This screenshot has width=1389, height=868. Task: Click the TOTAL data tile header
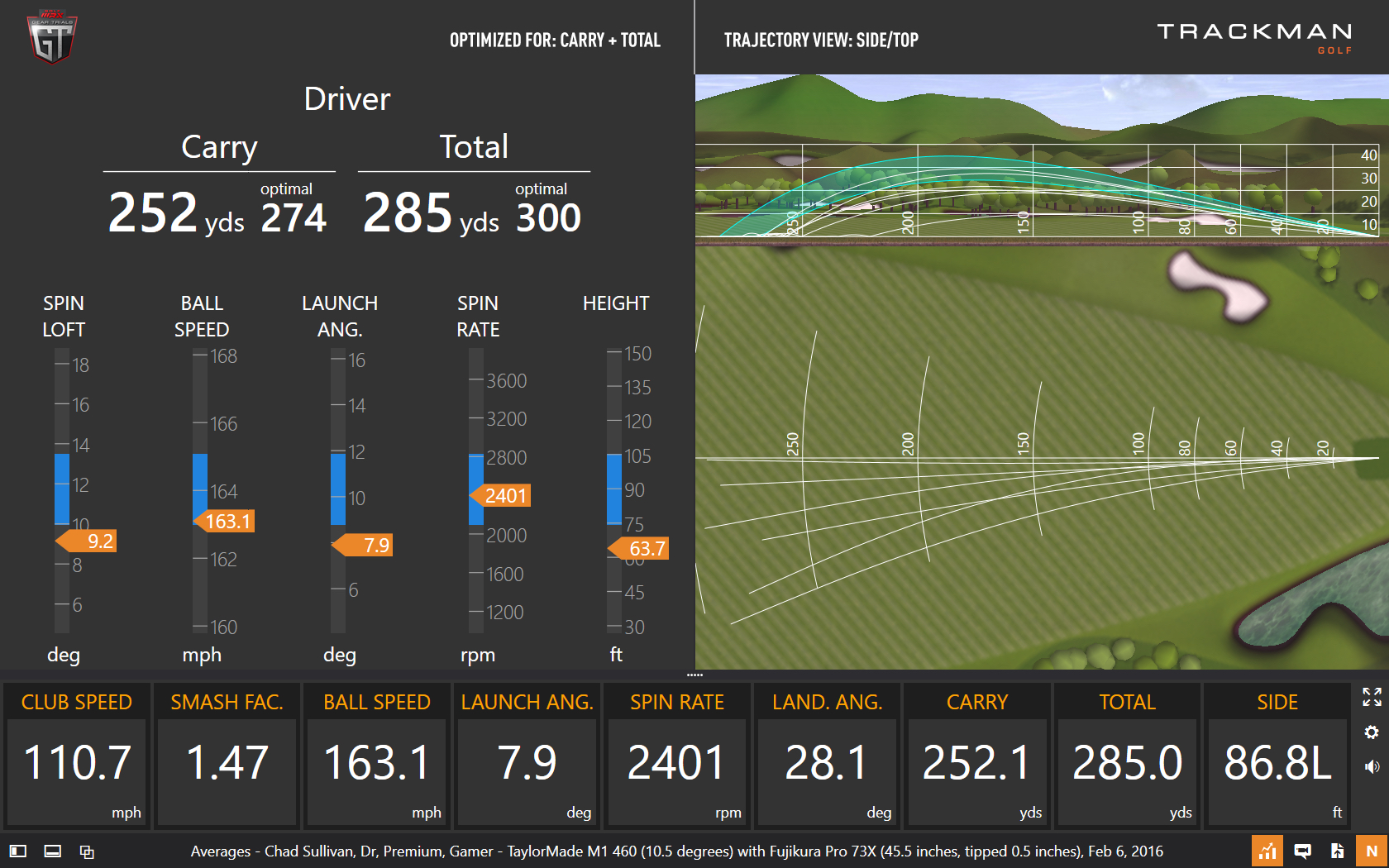1128,702
